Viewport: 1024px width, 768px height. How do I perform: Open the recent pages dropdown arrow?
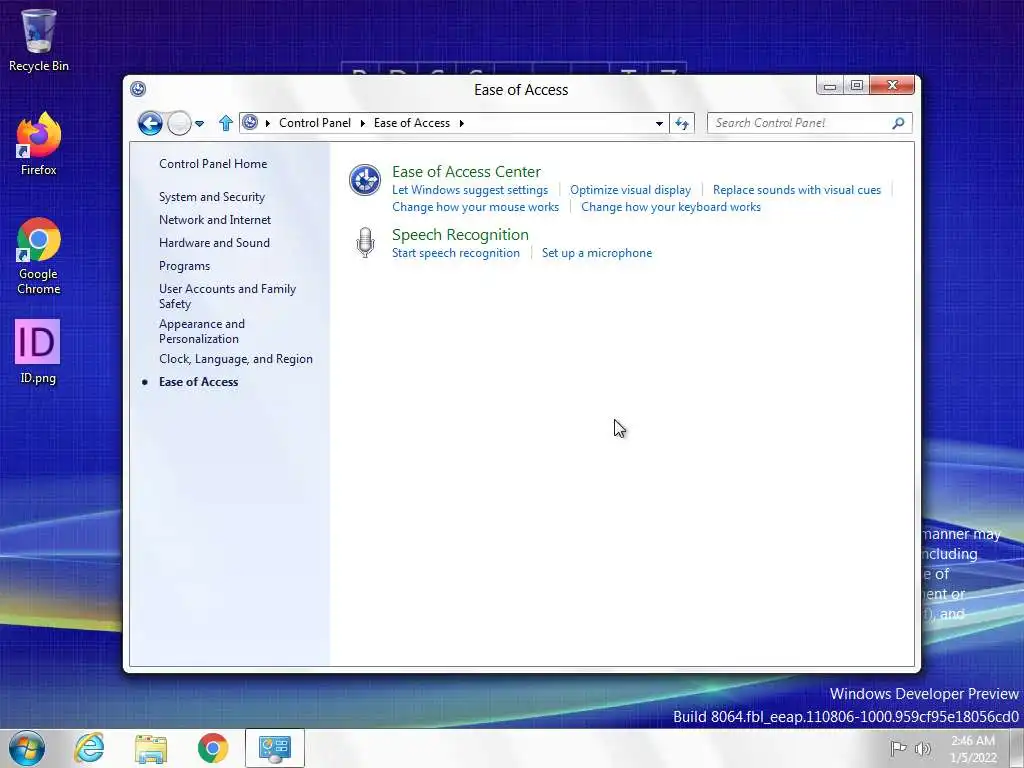click(x=200, y=123)
